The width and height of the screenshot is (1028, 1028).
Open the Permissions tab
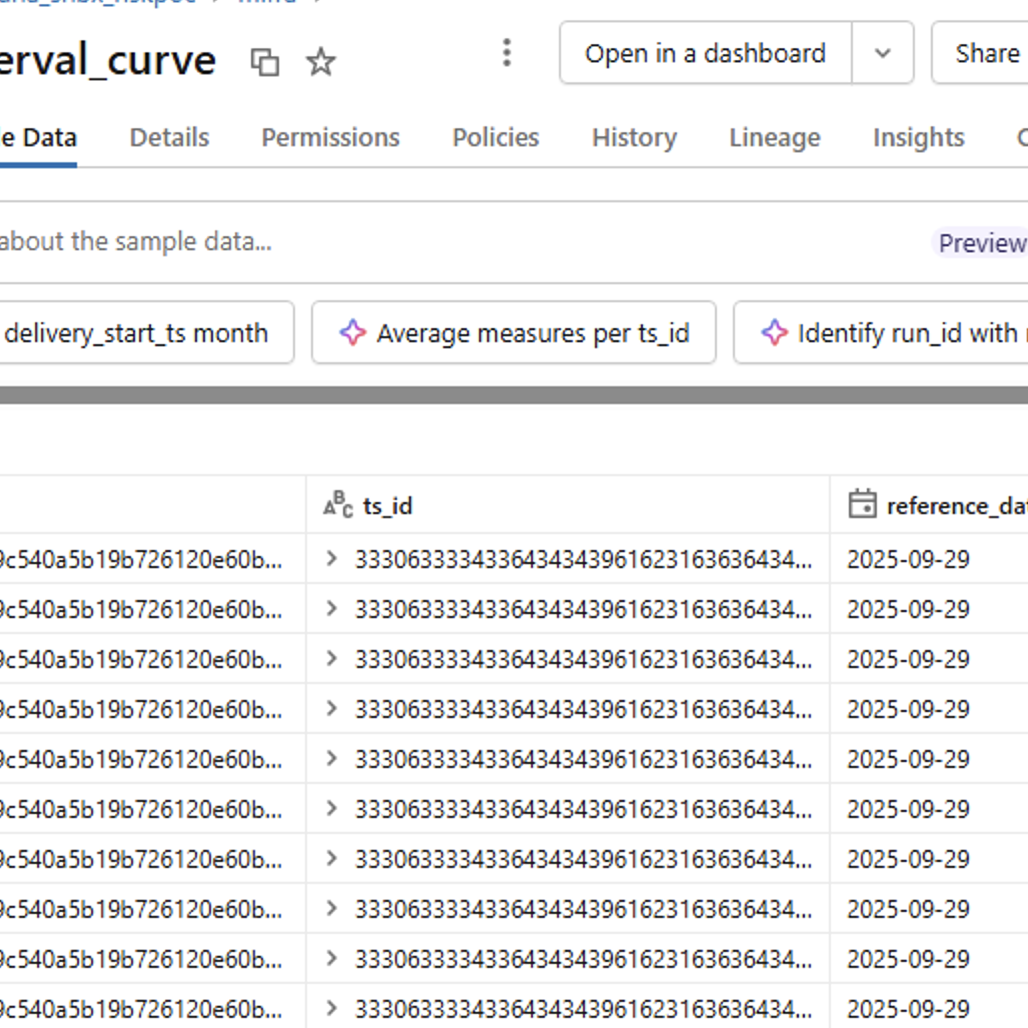(330, 138)
